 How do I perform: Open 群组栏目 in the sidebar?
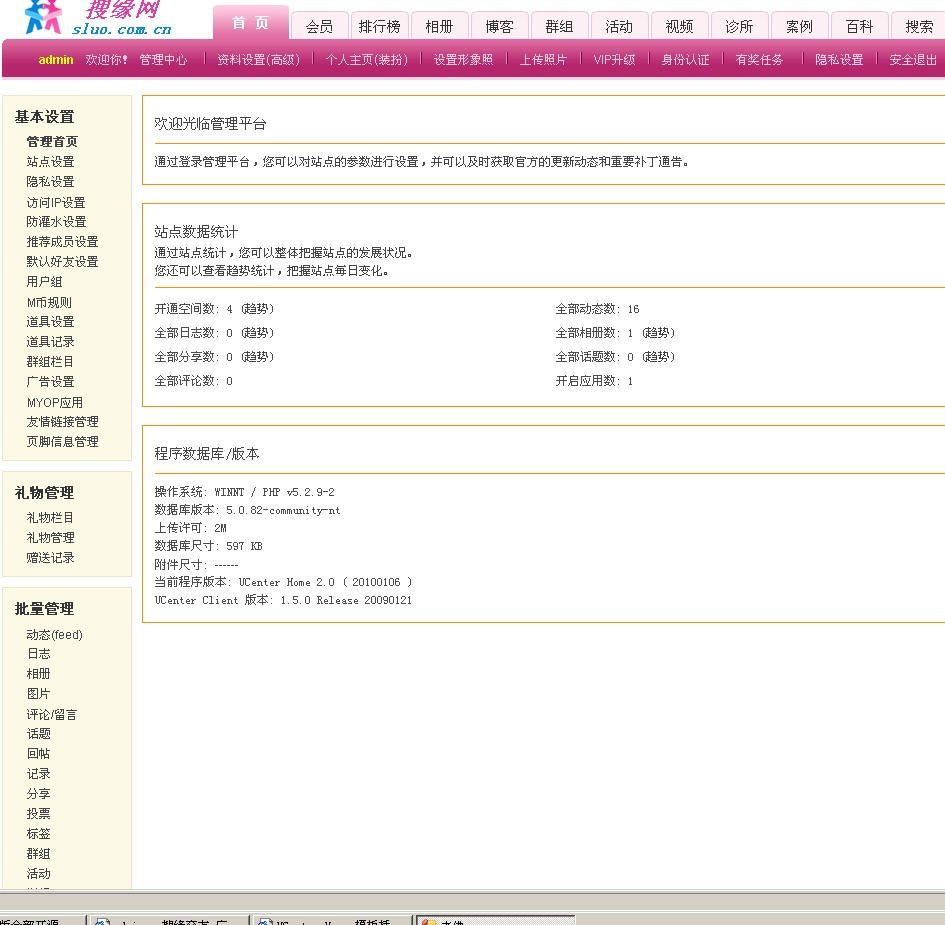[x=51, y=362]
